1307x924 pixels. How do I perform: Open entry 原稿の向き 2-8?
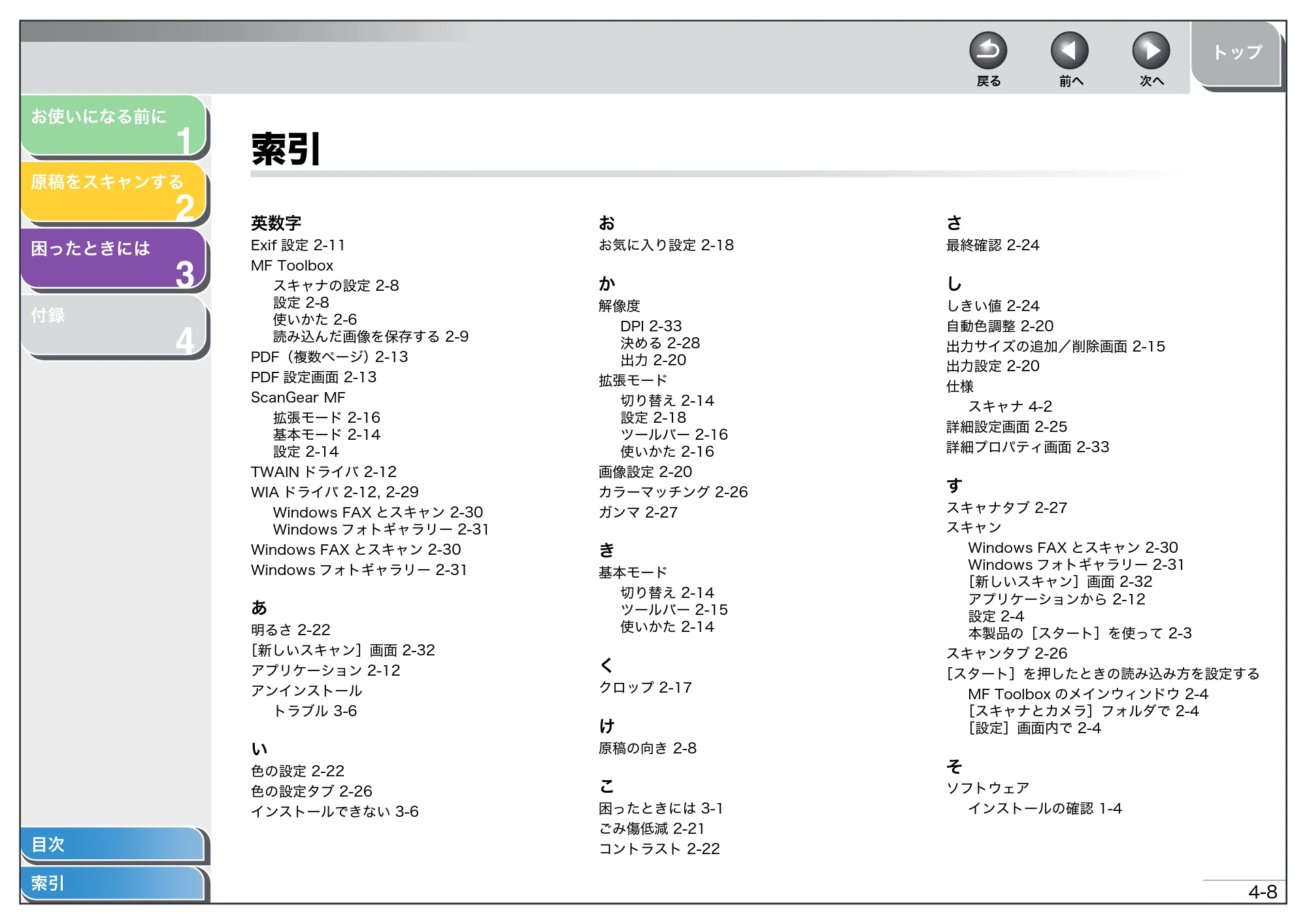[x=648, y=748]
